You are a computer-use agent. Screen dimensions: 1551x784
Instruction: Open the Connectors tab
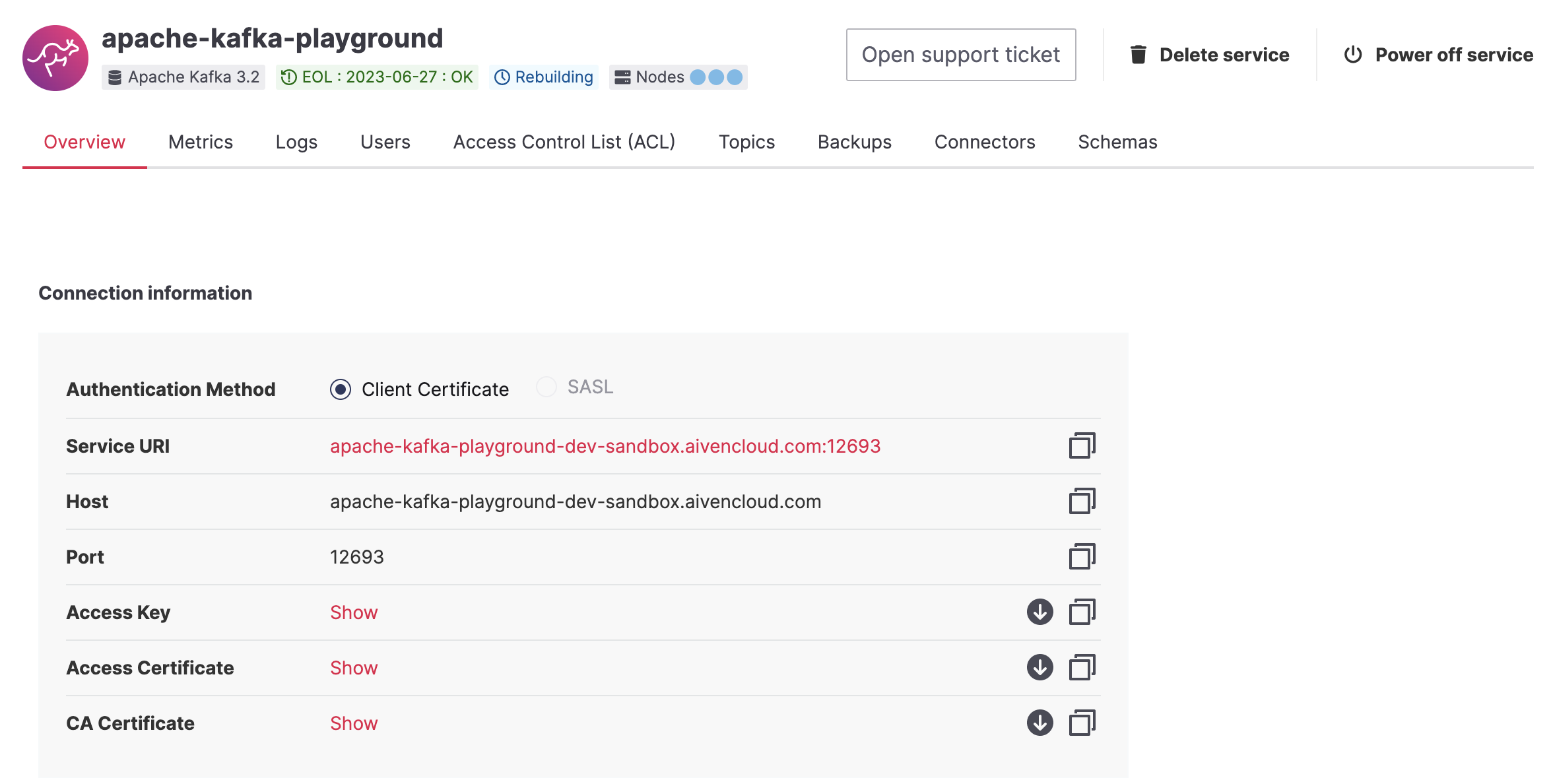tap(983, 142)
